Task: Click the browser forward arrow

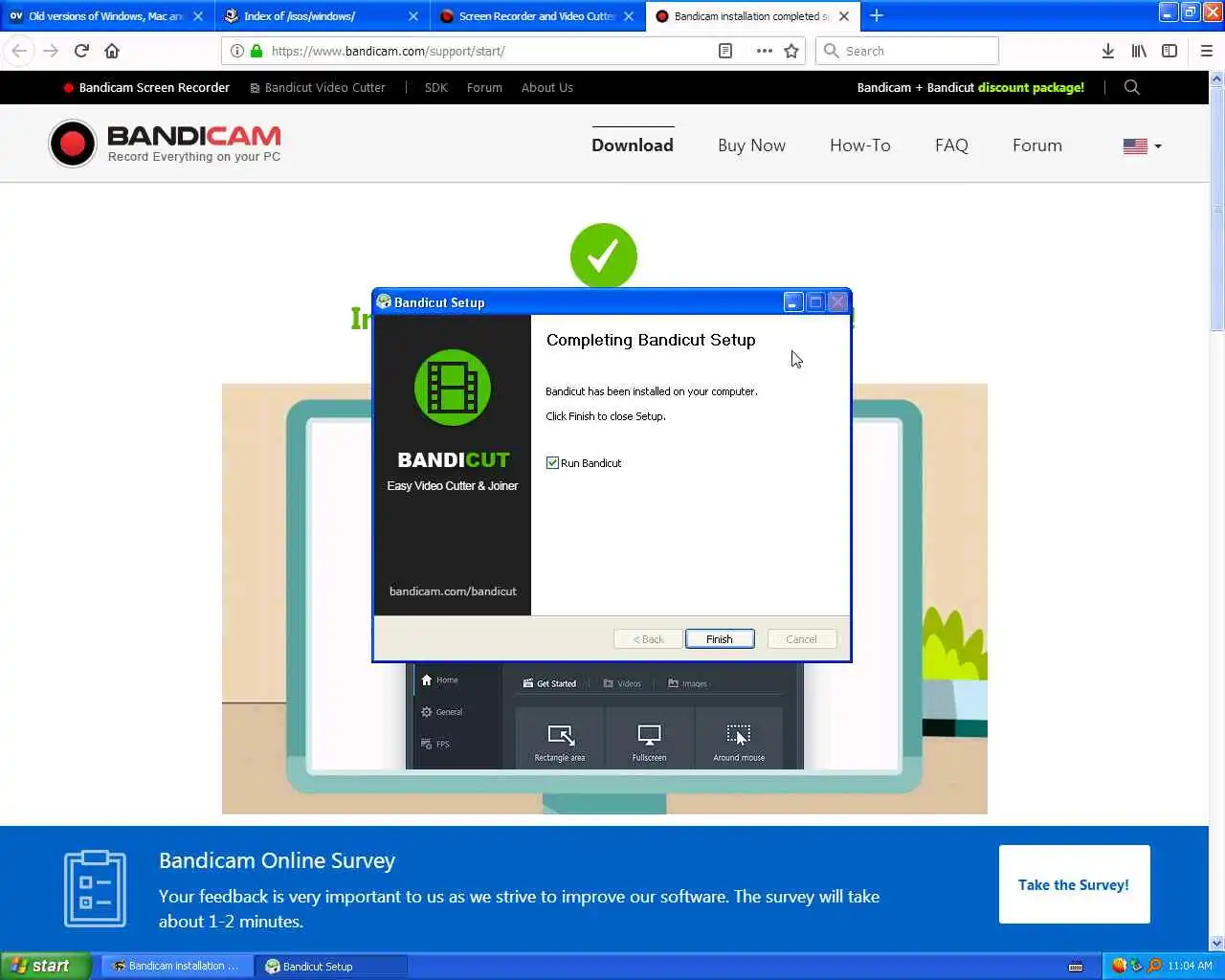Action: 51,51
